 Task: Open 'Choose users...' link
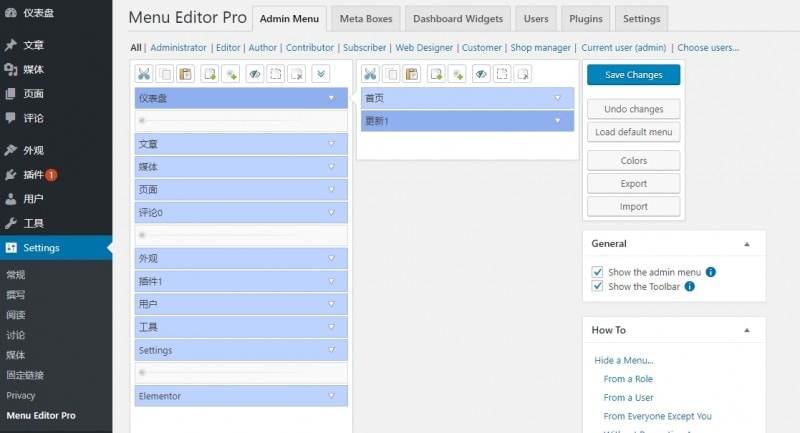click(x=708, y=47)
